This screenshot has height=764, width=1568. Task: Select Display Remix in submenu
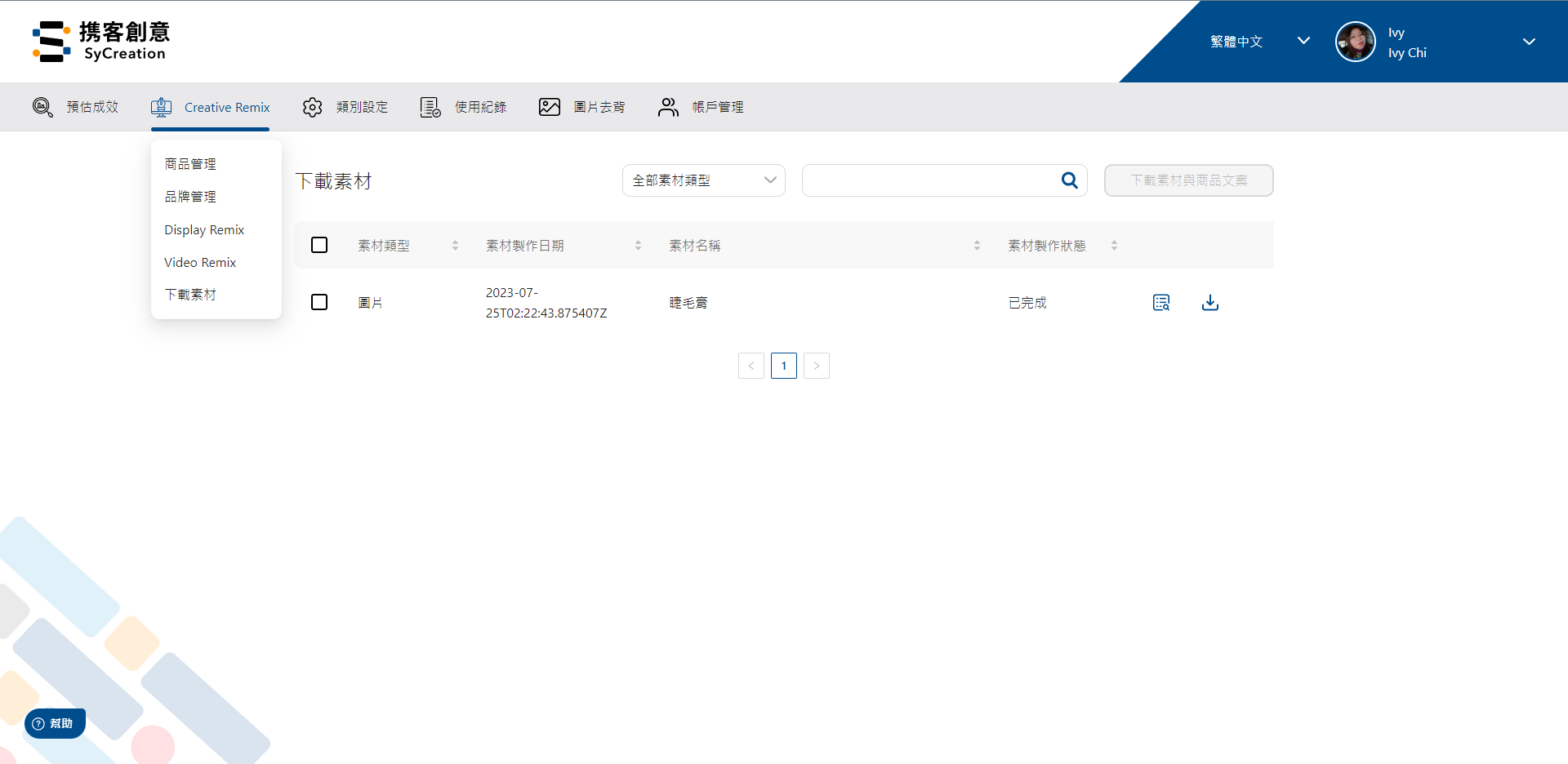coord(204,229)
